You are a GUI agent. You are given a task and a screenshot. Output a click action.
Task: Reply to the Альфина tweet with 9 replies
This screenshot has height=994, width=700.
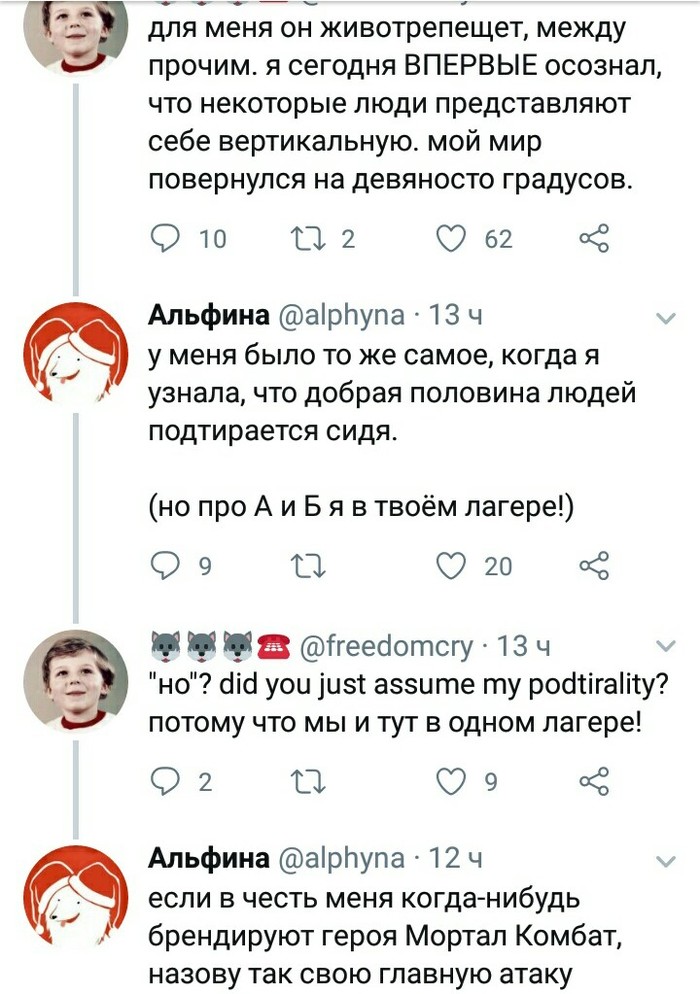pos(163,566)
